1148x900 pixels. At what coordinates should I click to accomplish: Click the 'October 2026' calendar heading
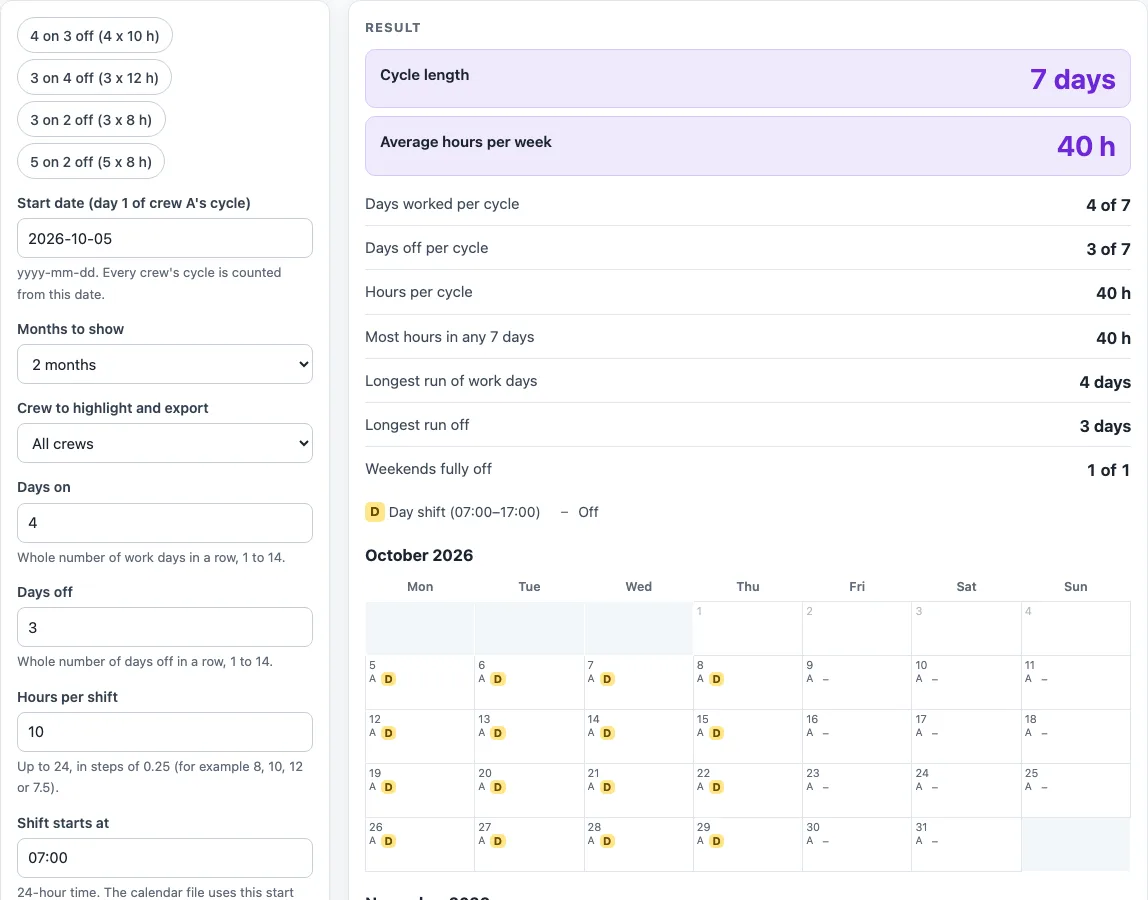click(x=420, y=555)
